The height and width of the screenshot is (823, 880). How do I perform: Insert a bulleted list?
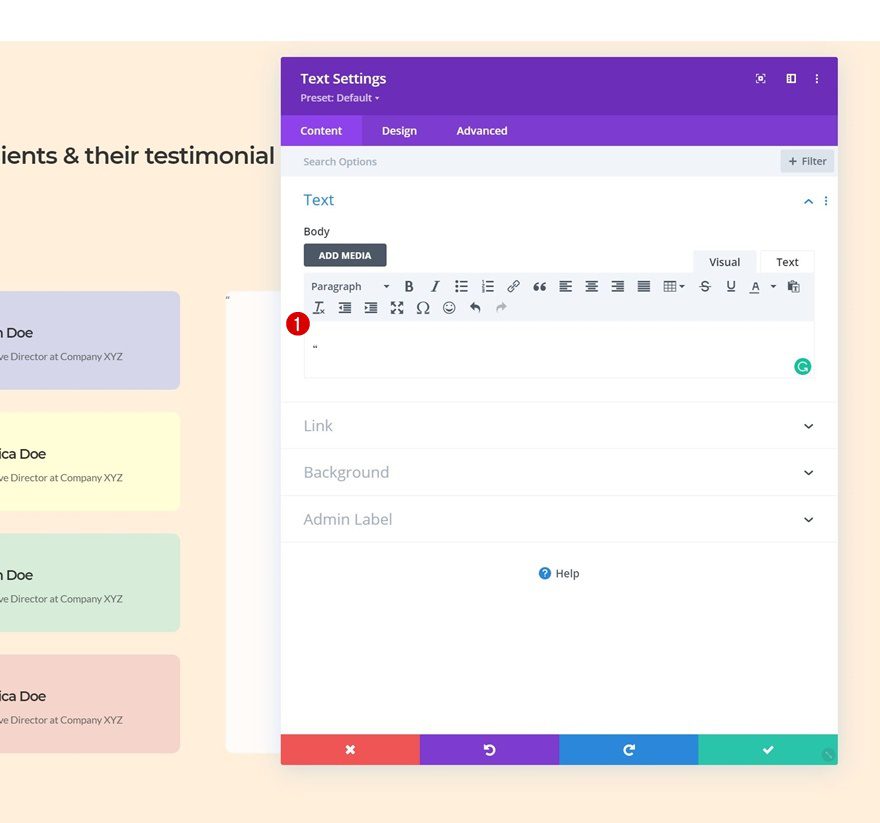pos(461,286)
